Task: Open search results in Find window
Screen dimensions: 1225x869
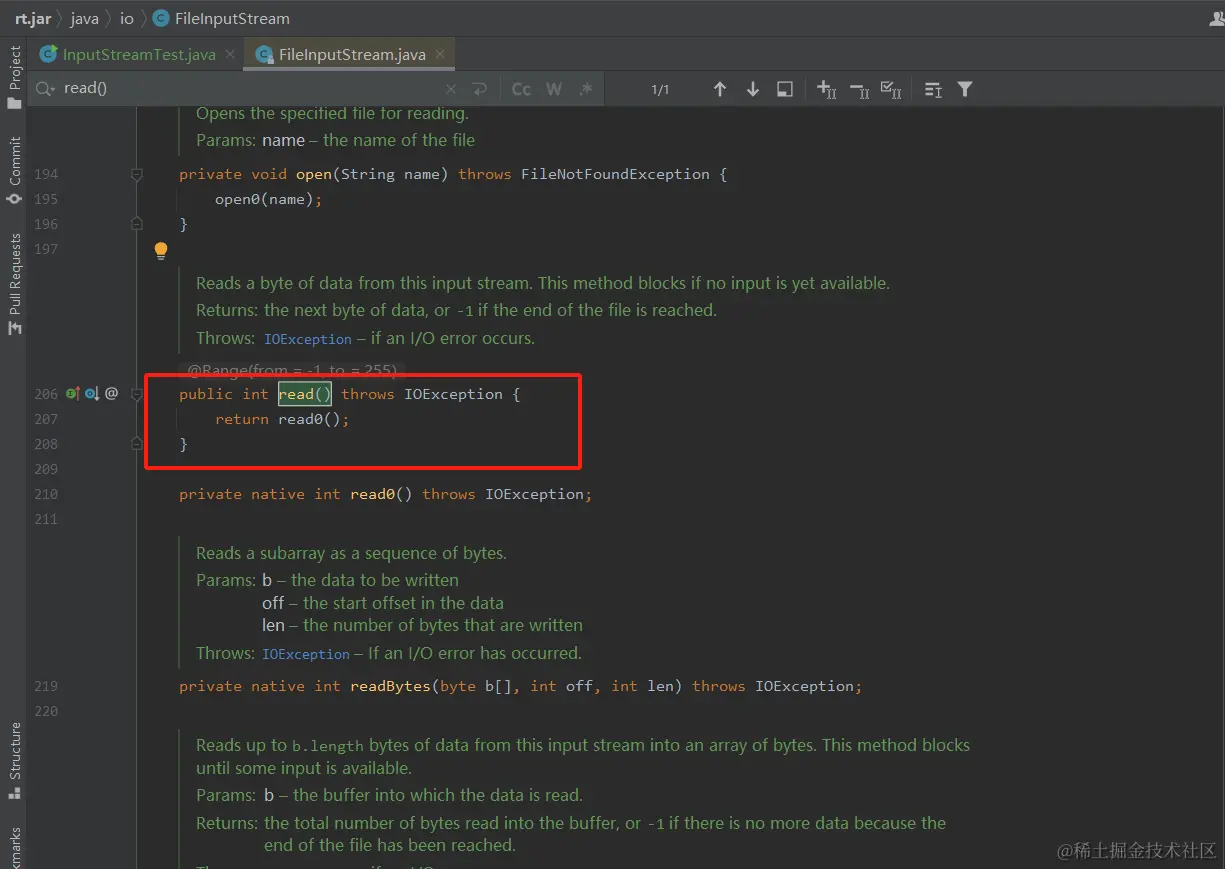Action: [785, 89]
